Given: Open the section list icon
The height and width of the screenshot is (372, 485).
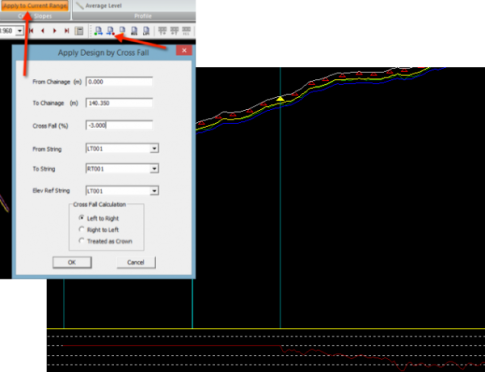Looking at the screenshot, I should (x=79, y=31).
